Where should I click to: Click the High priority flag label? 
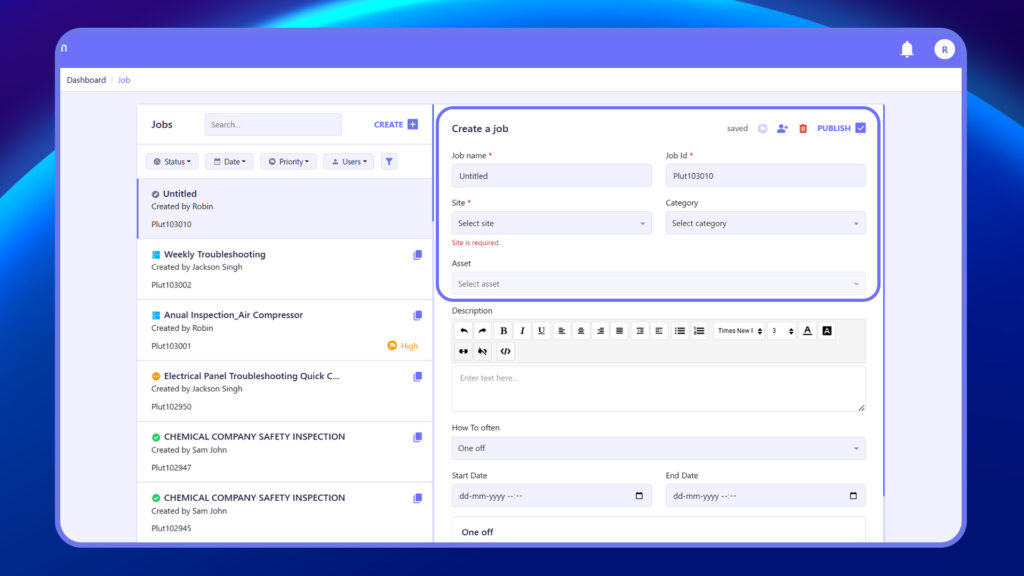point(402,345)
